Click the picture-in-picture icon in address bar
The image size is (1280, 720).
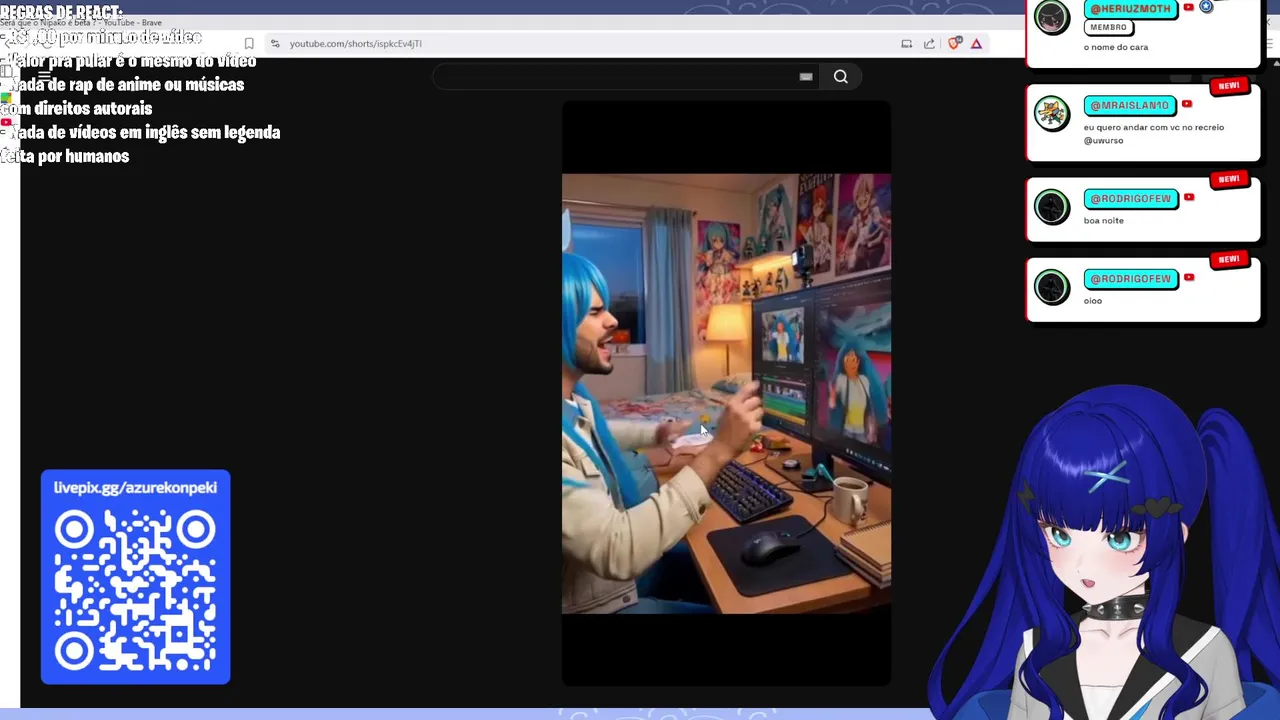coord(906,44)
